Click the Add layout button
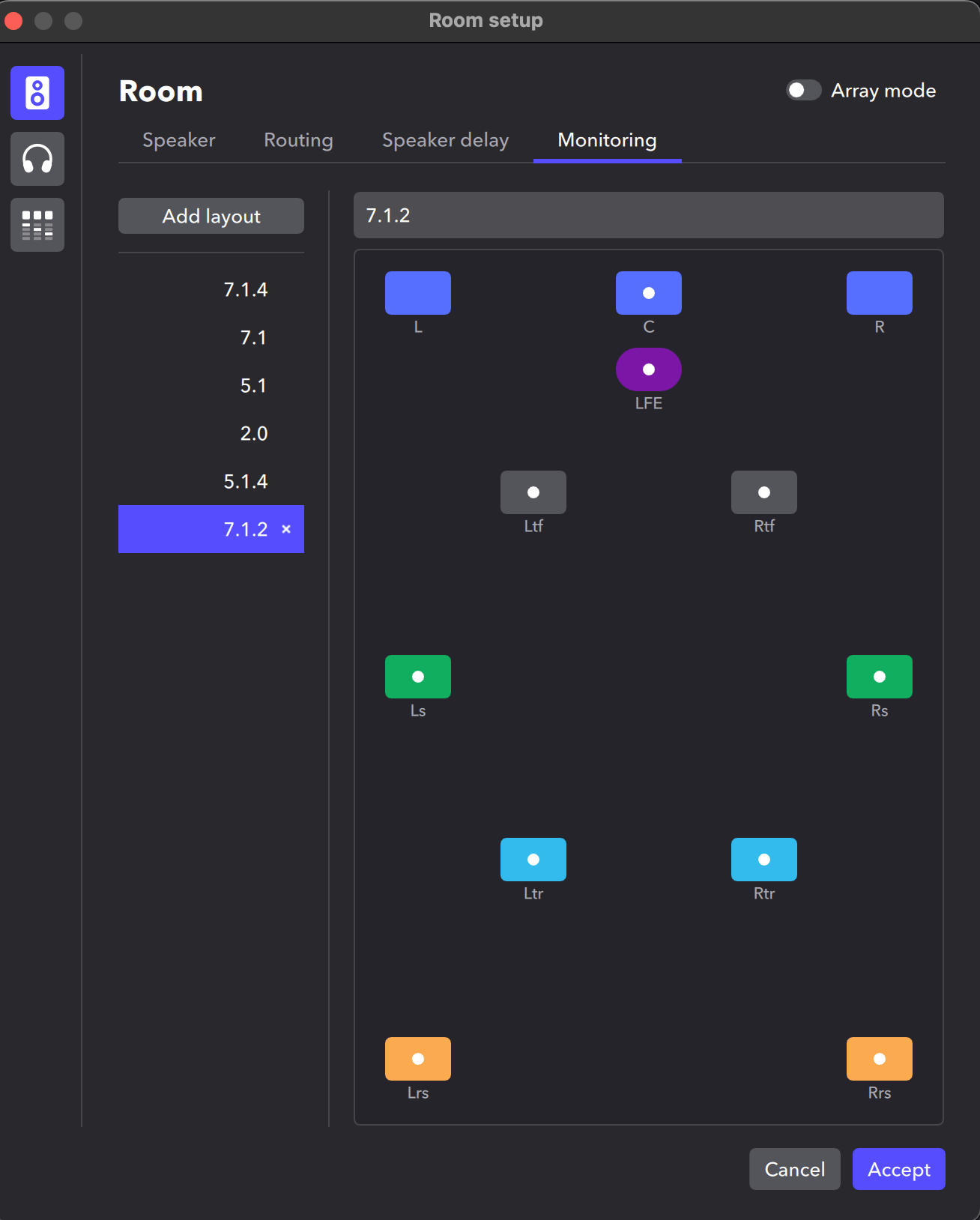This screenshot has width=980, height=1220. pos(211,216)
